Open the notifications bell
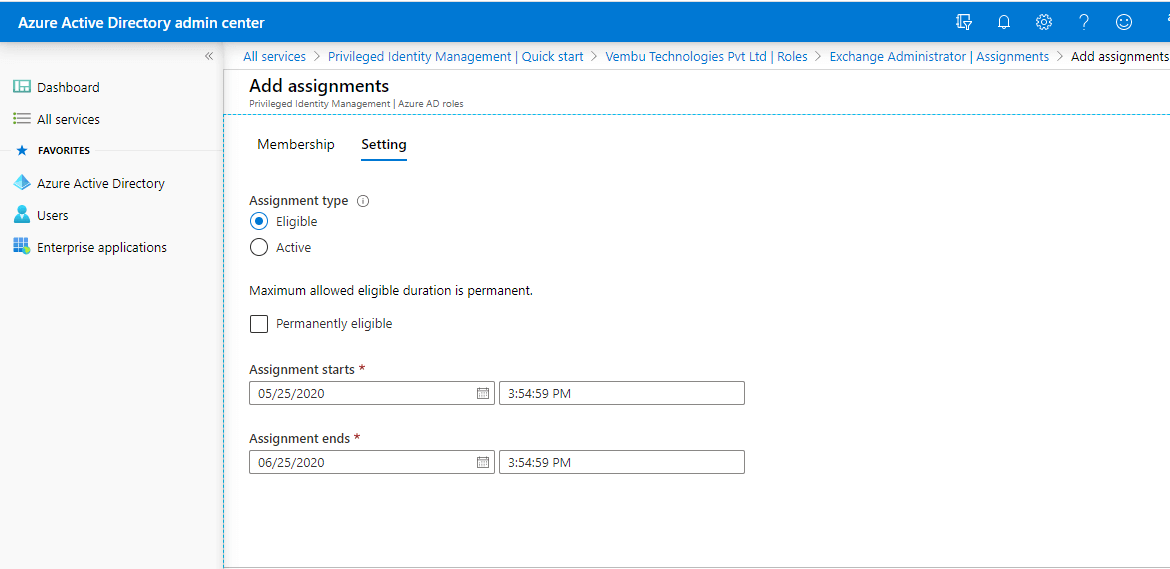This screenshot has width=1170, height=569. 1004,22
